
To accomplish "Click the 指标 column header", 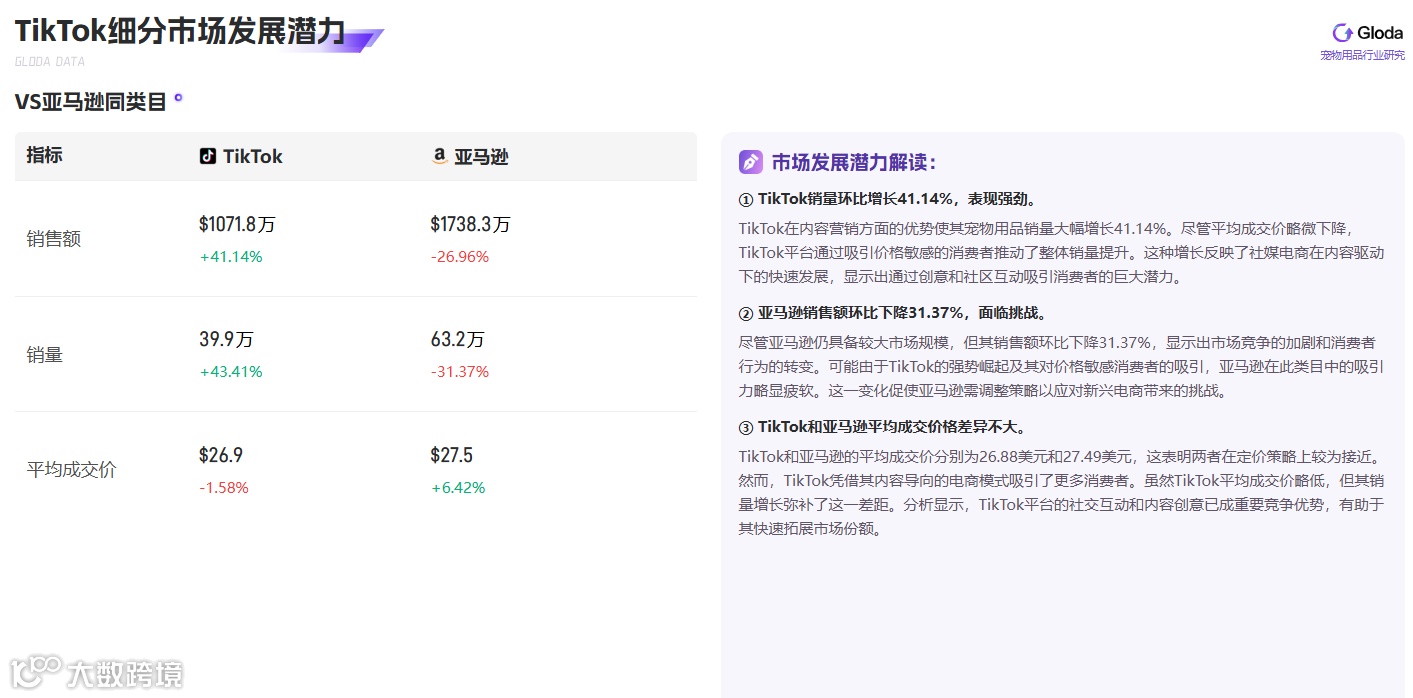I will (44, 155).
